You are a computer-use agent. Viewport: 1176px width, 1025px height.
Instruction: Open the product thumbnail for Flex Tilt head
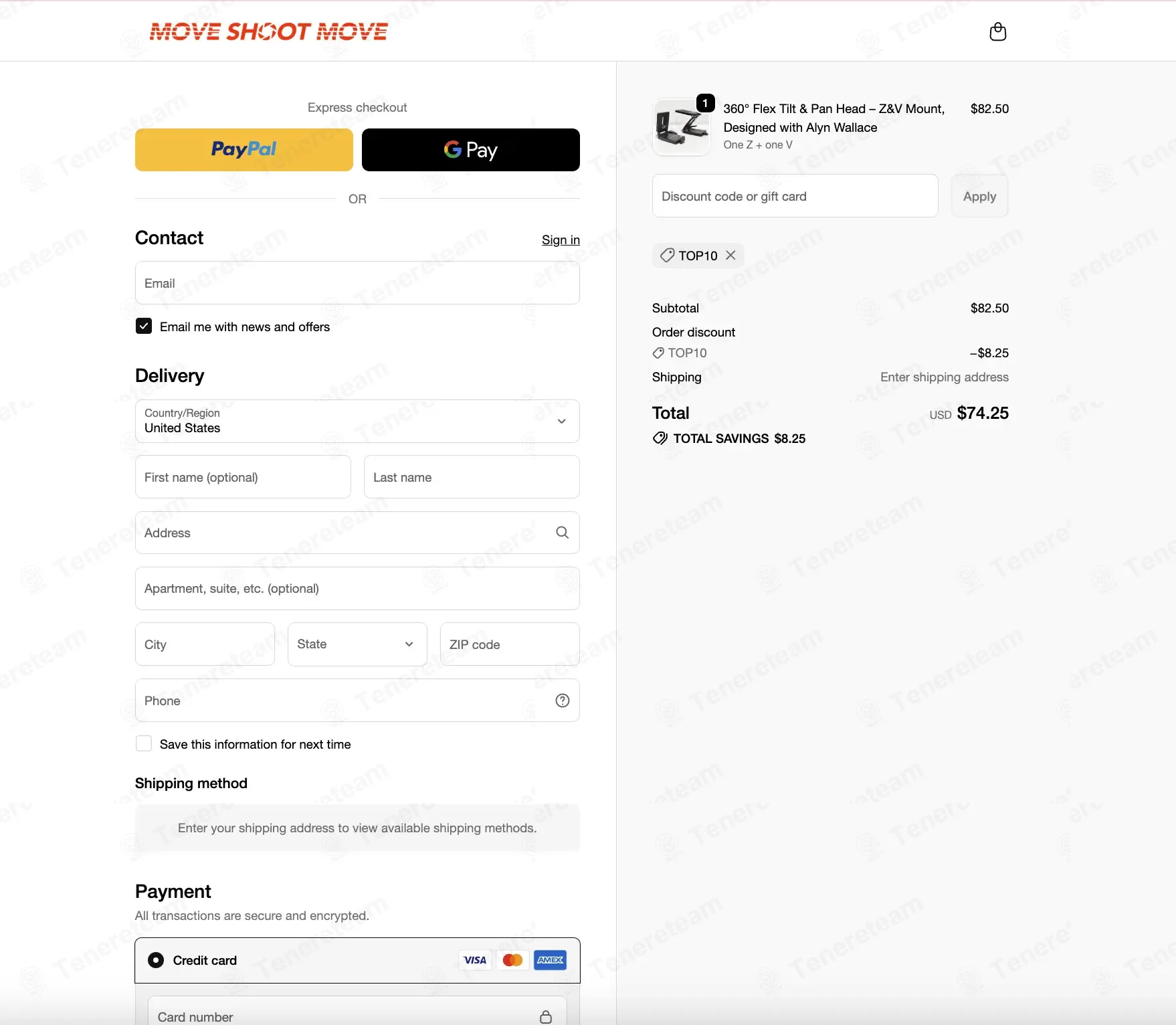(x=682, y=126)
